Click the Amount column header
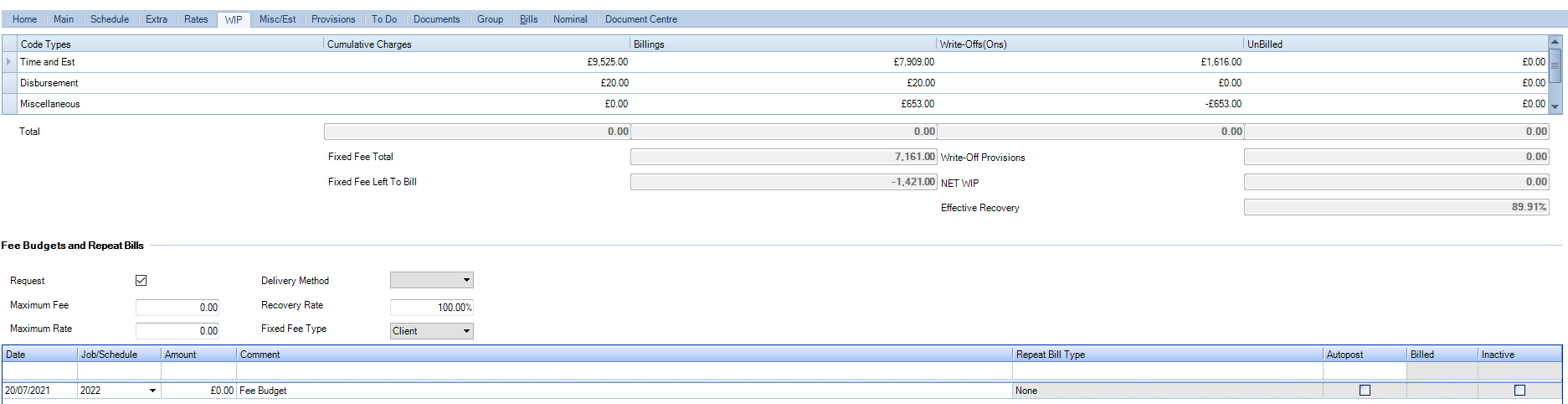Viewport: 1568px width, 404px height. (x=199, y=355)
